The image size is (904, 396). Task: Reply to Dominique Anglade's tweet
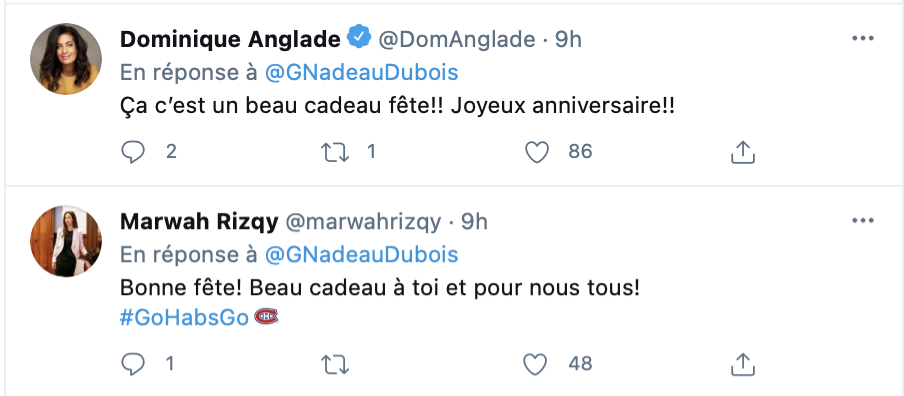133,152
